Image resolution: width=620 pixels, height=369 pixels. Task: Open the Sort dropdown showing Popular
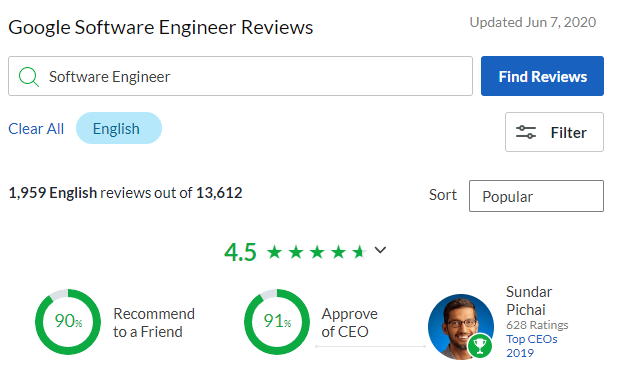[536, 196]
